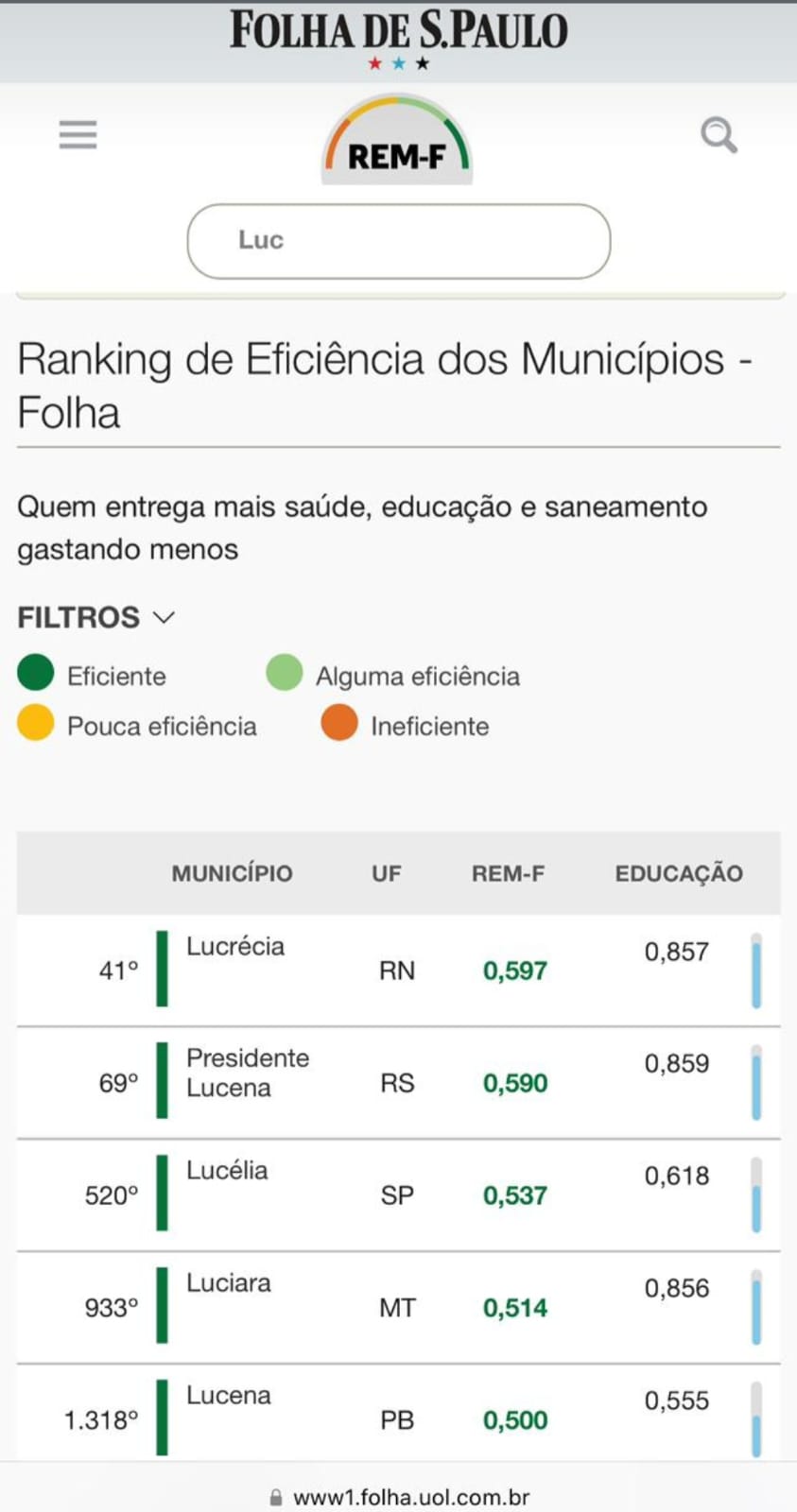The width and height of the screenshot is (797, 1512).
Task: Select the Lucélia SP row
Action: (x=398, y=1194)
